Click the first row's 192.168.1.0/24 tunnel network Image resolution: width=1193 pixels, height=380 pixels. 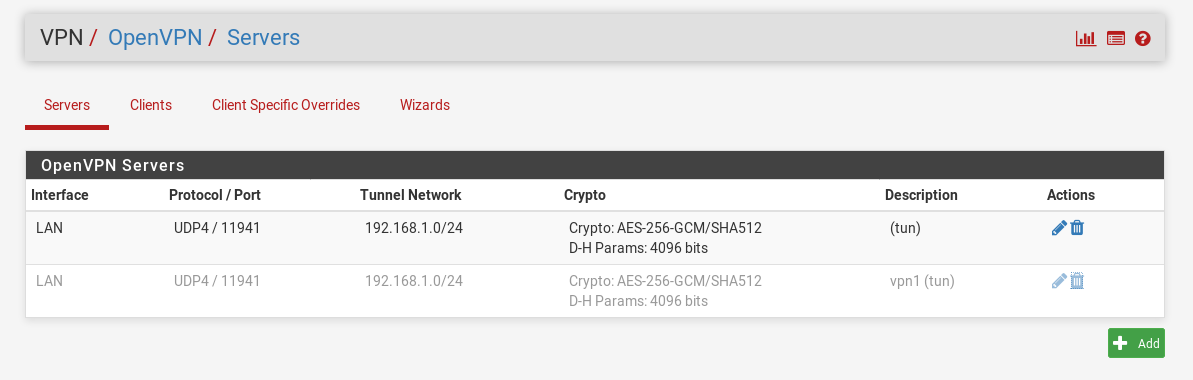tap(414, 228)
